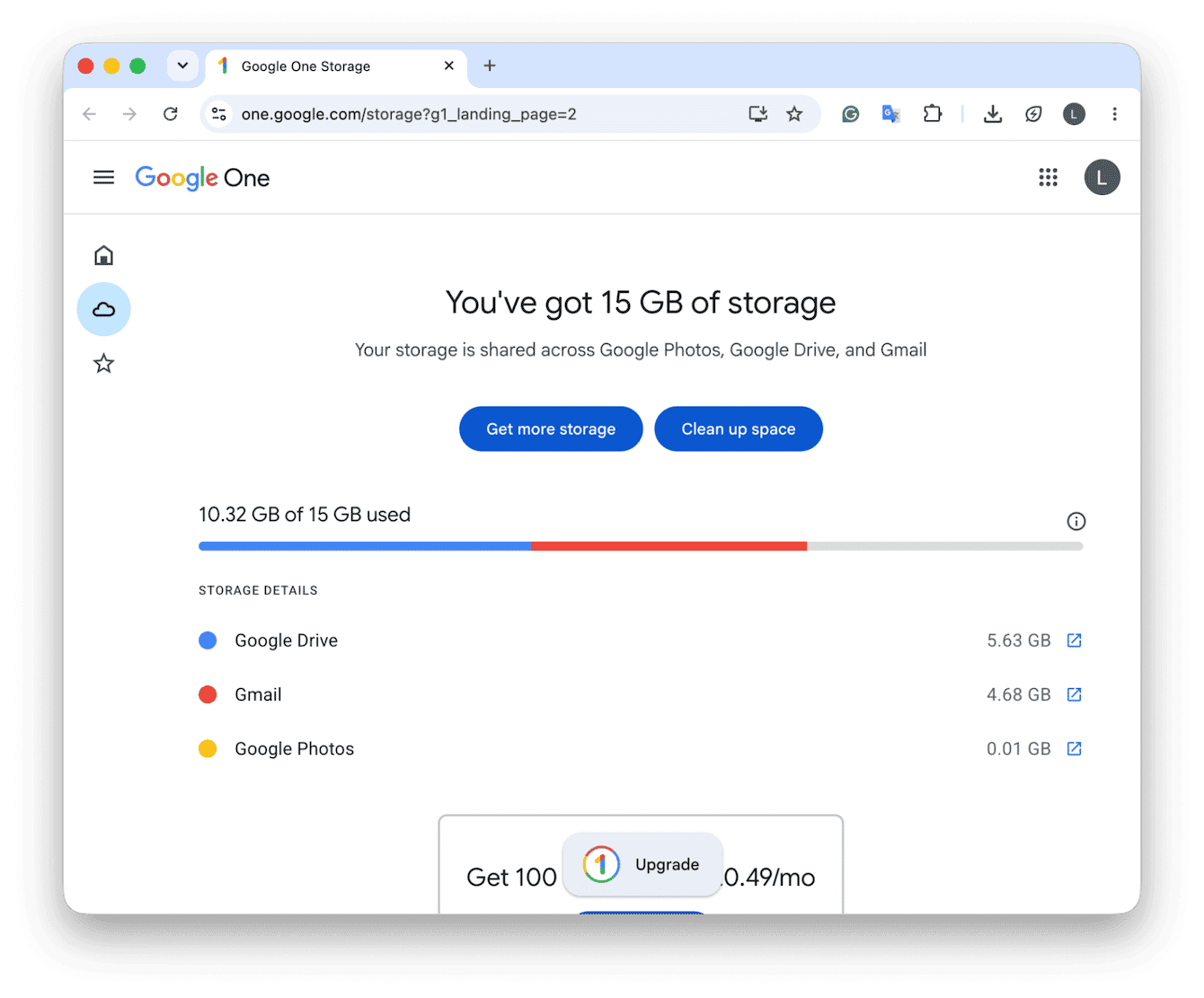
Task: Go to Home in the sidebar
Action: click(103, 255)
